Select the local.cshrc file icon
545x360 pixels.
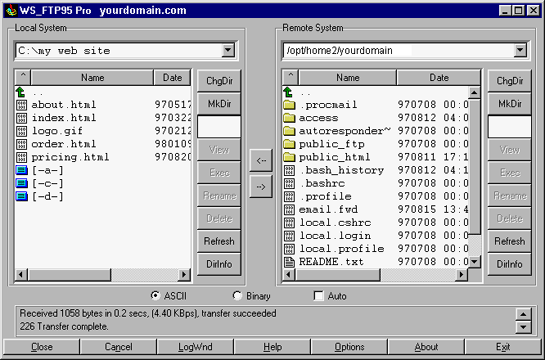289,223
